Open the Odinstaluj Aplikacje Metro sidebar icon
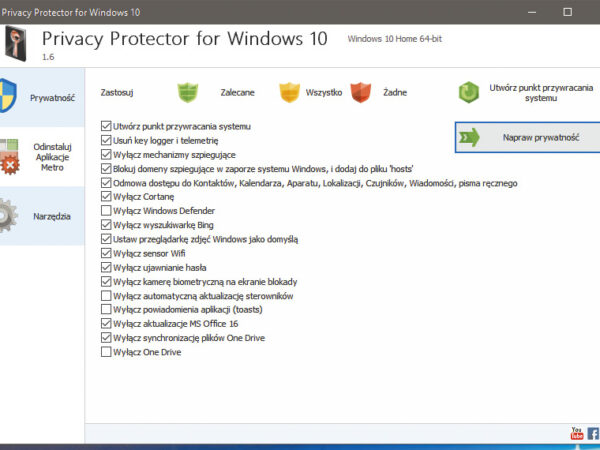 pos(8,158)
